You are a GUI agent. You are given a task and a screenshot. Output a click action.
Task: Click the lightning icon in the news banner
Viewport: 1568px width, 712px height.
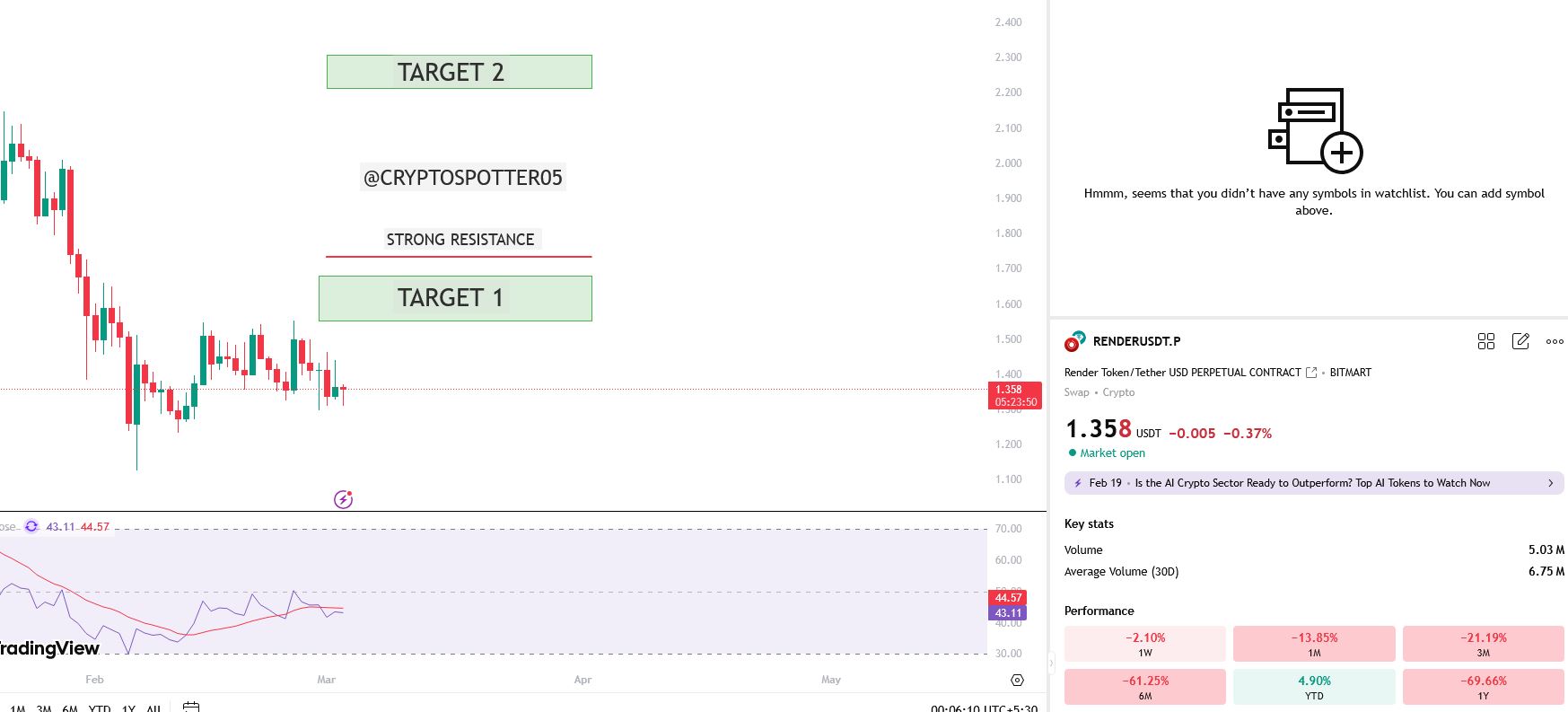pyautogui.click(x=1078, y=483)
